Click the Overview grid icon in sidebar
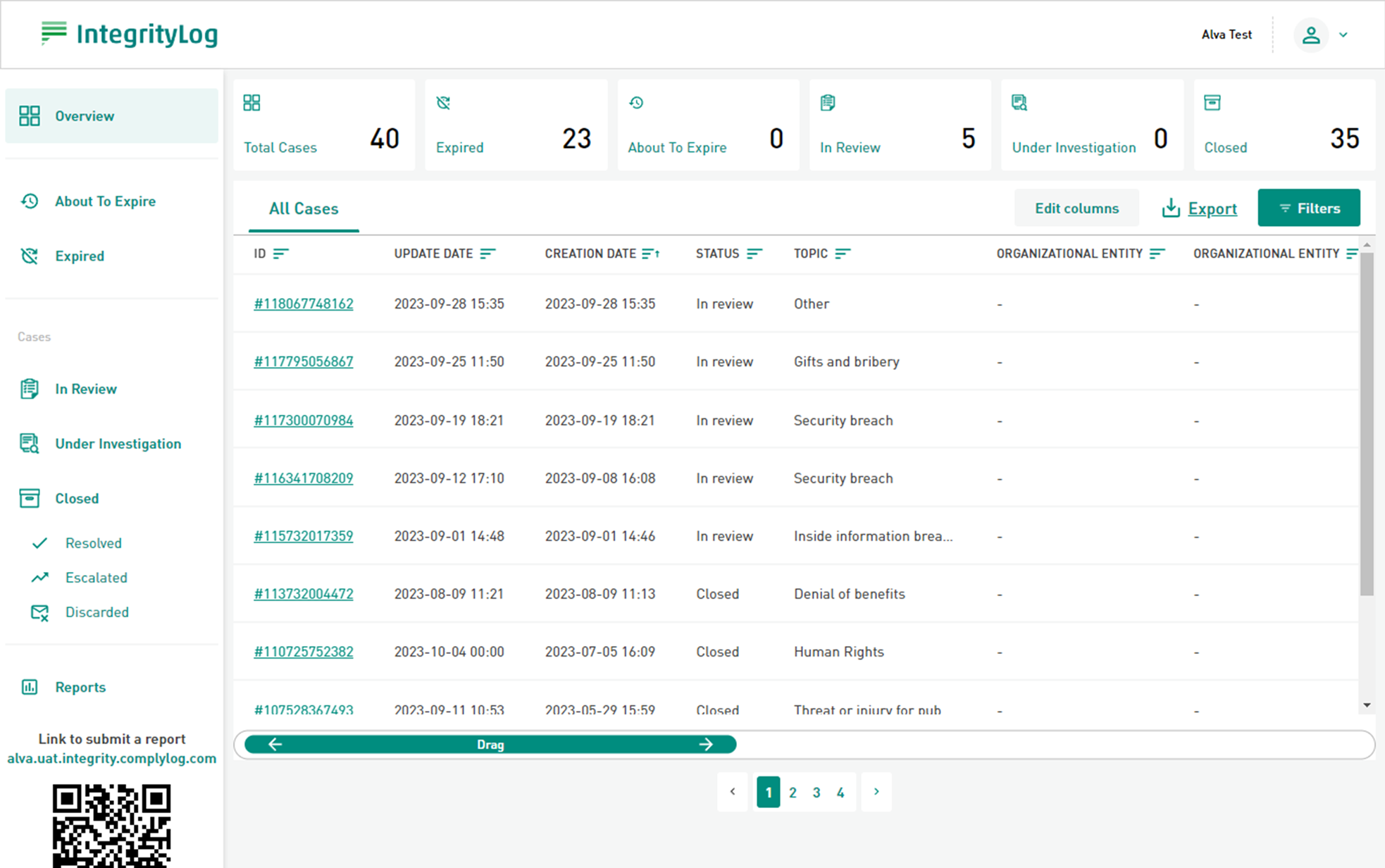This screenshot has height=868, width=1385. pyautogui.click(x=30, y=116)
